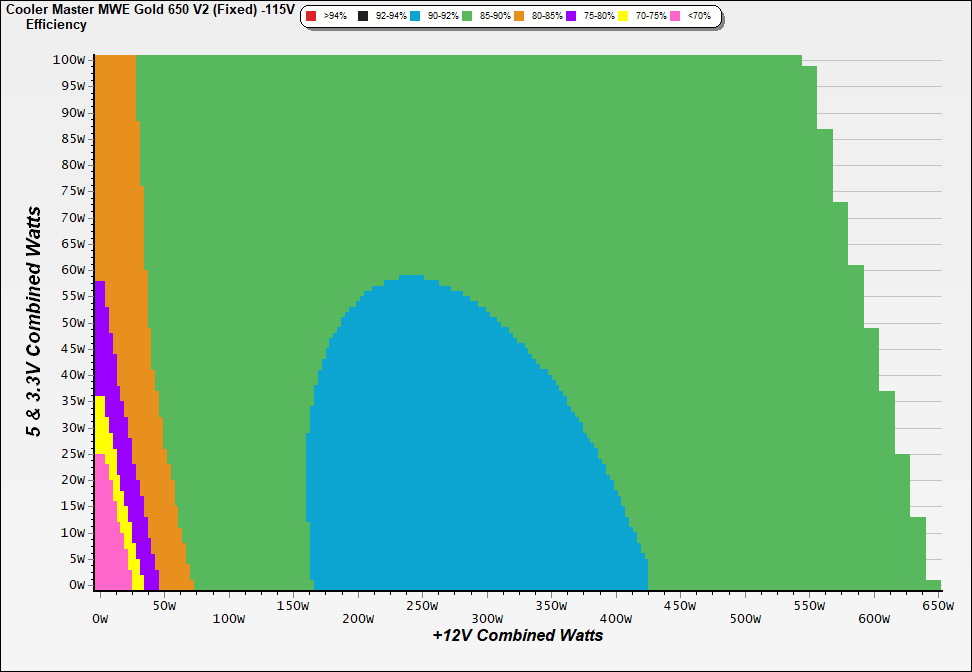This screenshot has height=672, width=972.
Task: Click the blue 90-92% efficiency region
Action: (450, 450)
